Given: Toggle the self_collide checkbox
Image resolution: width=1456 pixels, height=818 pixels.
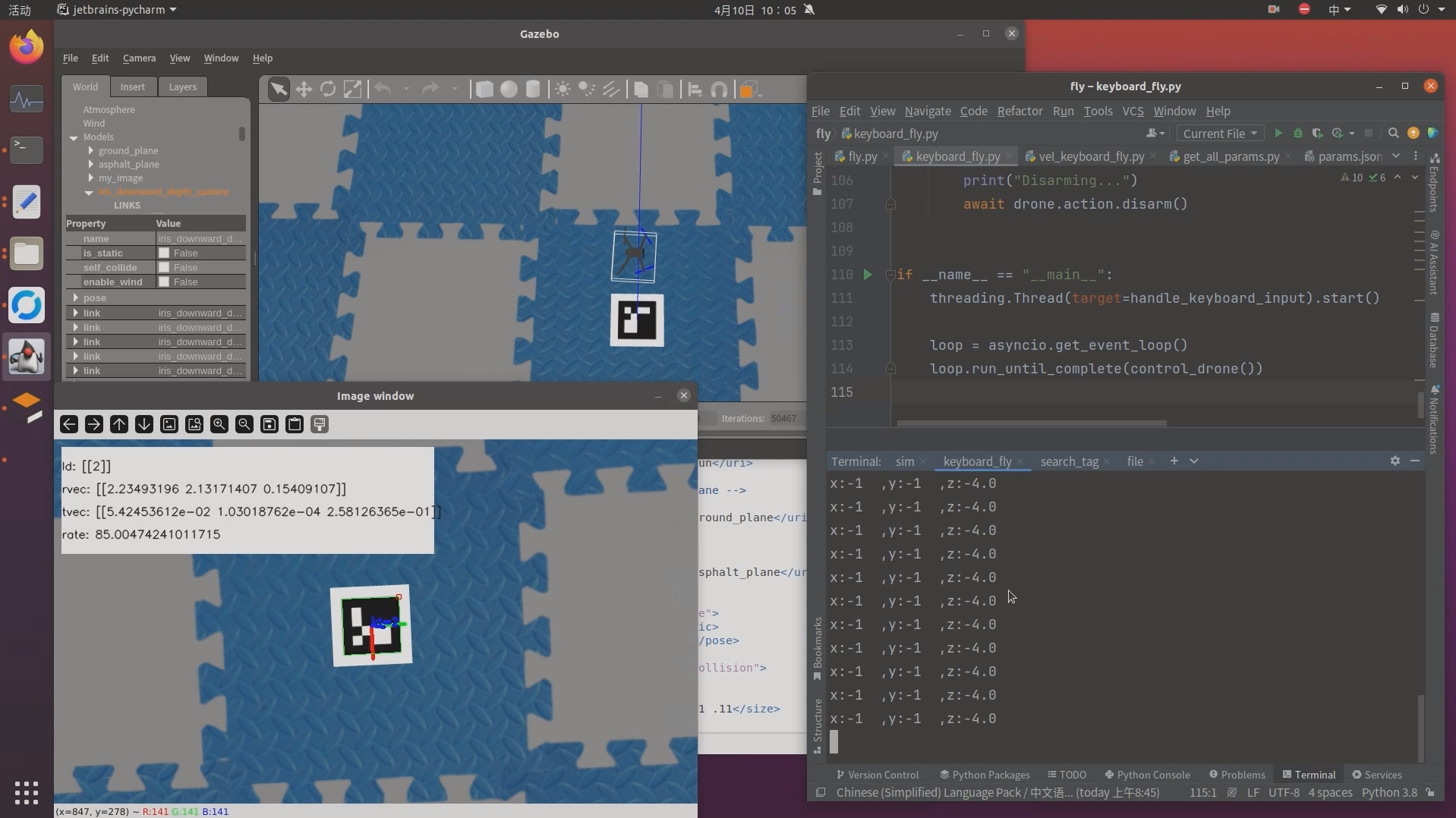Looking at the screenshot, I should (163, 267).
